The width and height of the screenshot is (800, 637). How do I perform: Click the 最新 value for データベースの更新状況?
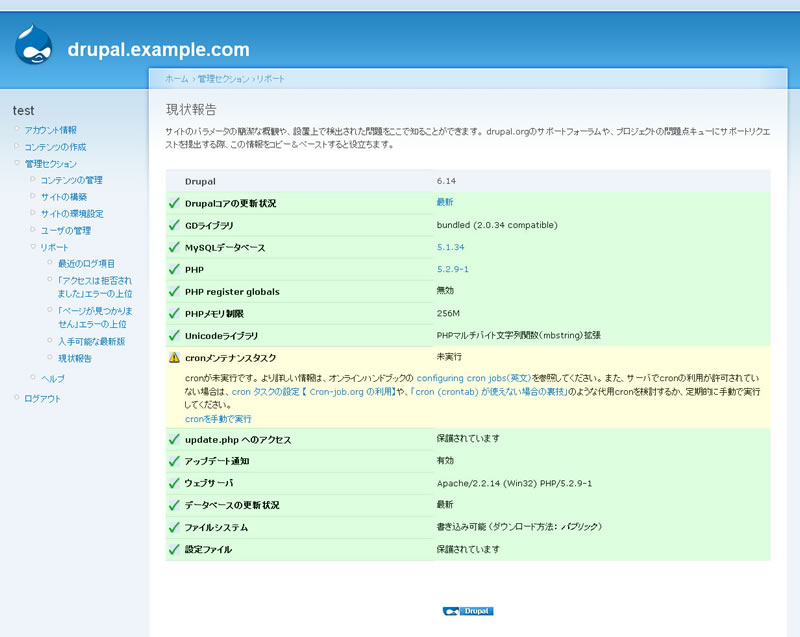[445, 504]
